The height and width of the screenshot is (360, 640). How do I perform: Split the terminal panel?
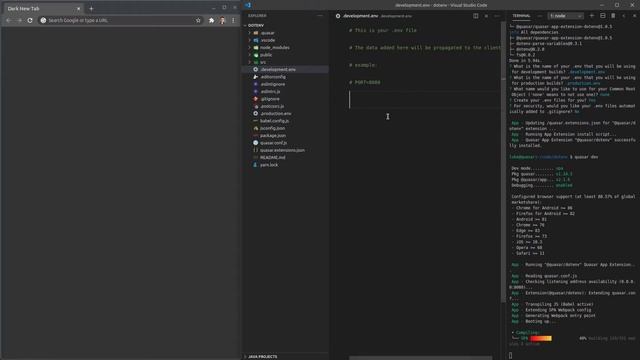pyautogui.click(x=602, y=16)
